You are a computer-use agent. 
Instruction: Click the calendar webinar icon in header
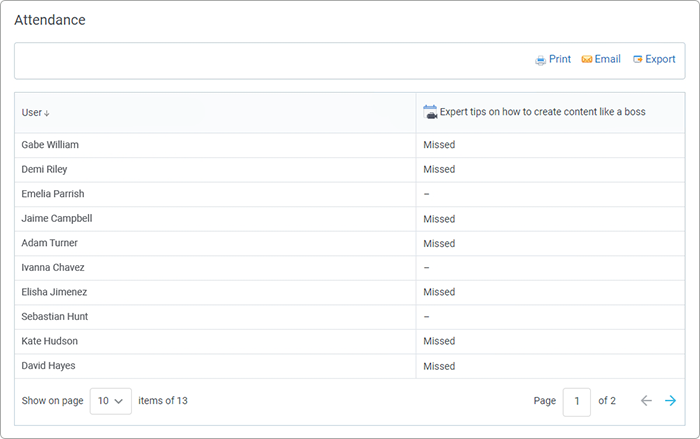pyautogui.click(x=430, y=112)
